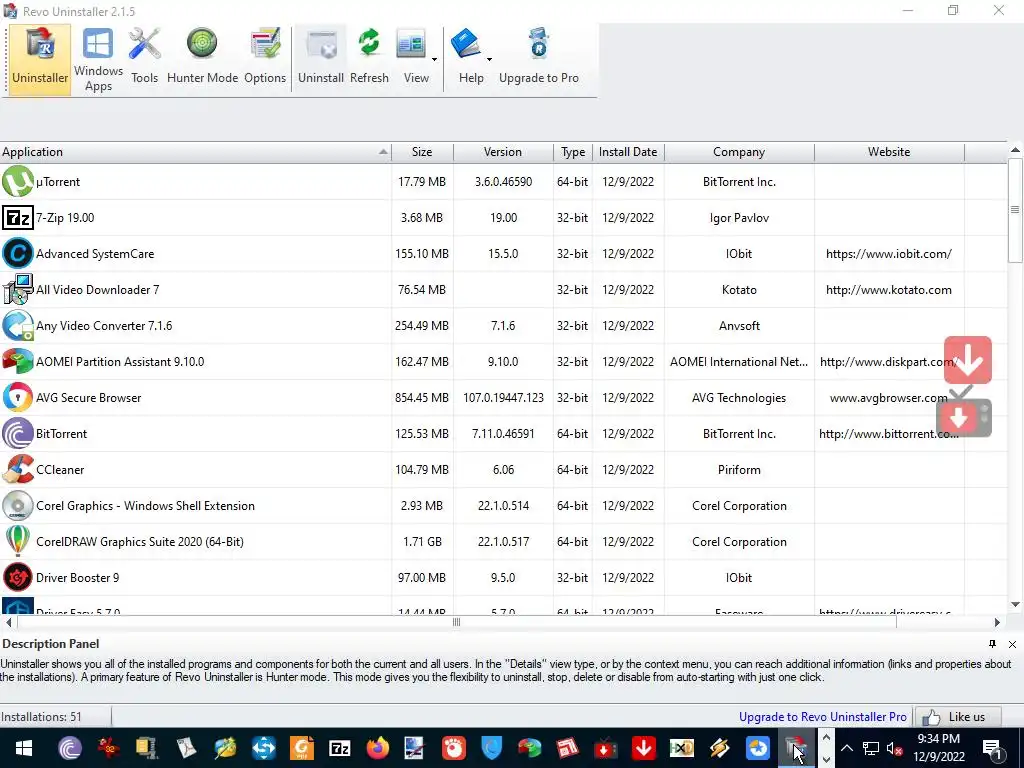Open BitTorrent from the taskbar
The width and height of the screenshot is (1024, 768).
click(x=69, y=748)
